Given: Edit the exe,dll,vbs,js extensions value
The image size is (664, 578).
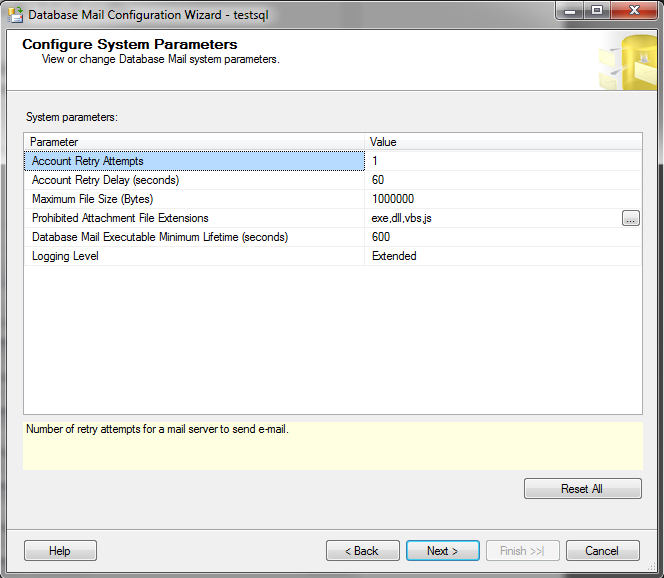Looking at the screenshot, I should click(493, 218).
